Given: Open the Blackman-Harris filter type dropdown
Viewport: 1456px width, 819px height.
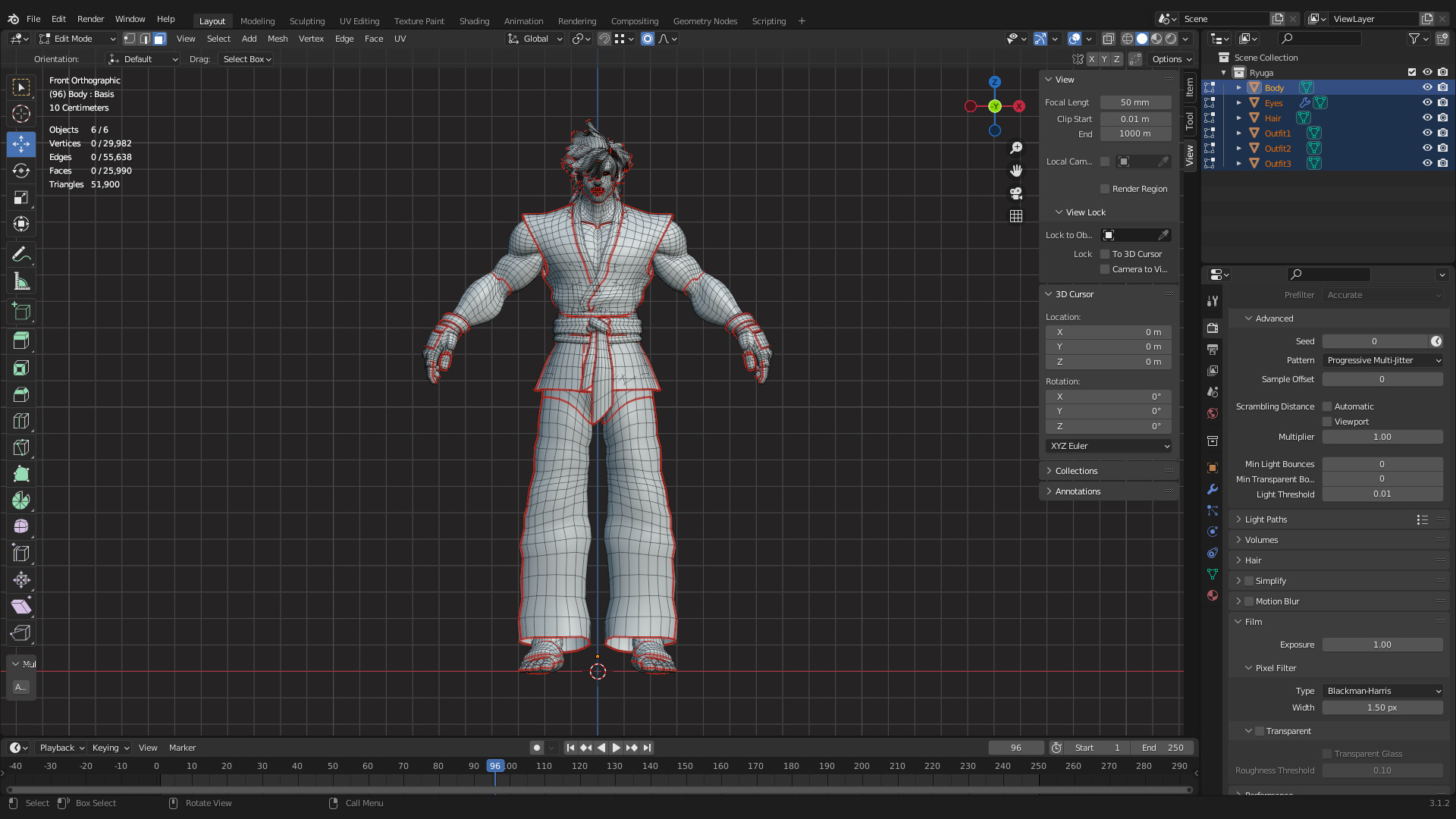Looking at the screenshot, I should pyautogui.click(x=1382, y=691).
